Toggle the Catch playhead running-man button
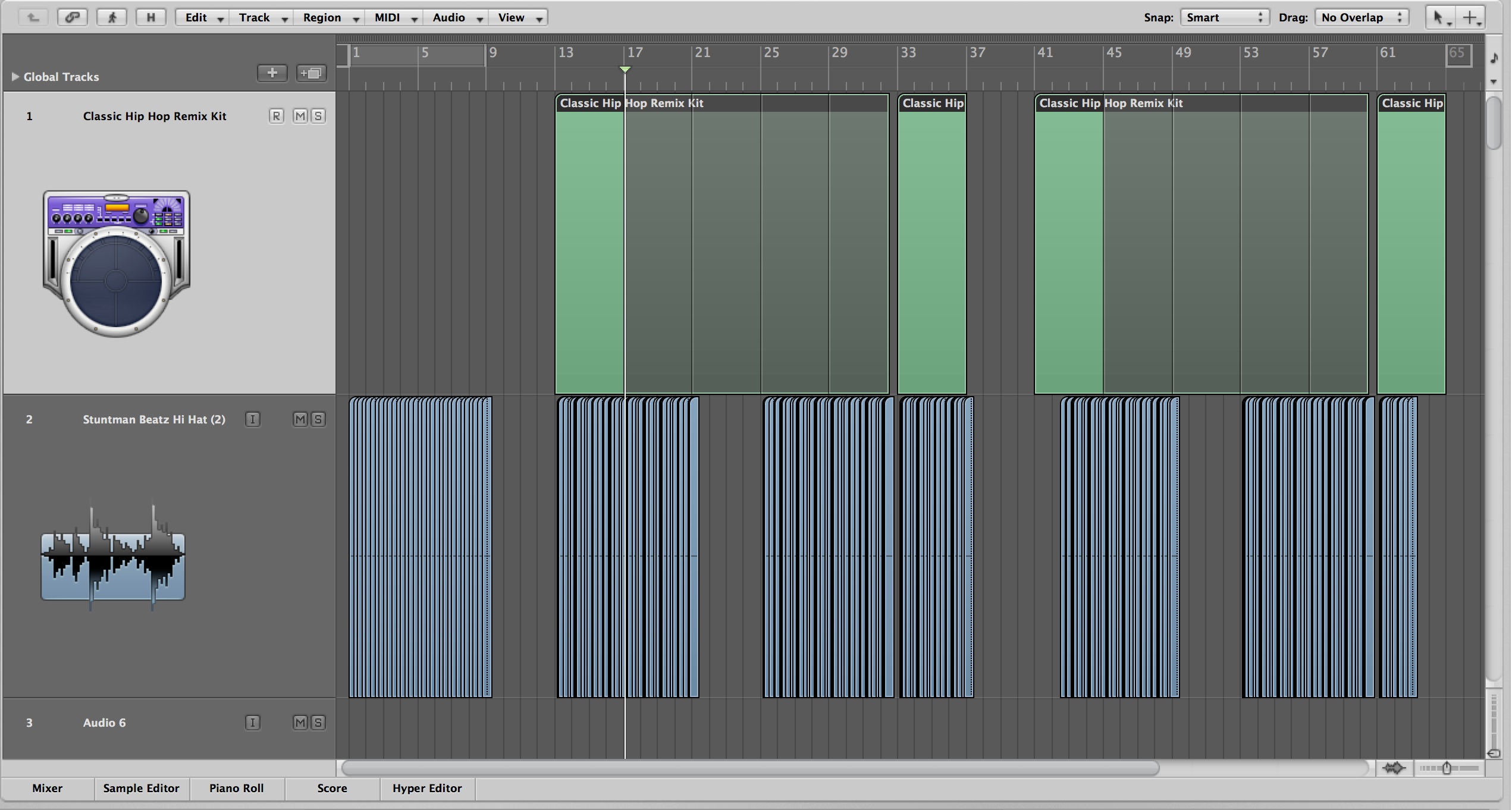The width and height of the screenshot is (1512, 810). (x=112, y=17)
